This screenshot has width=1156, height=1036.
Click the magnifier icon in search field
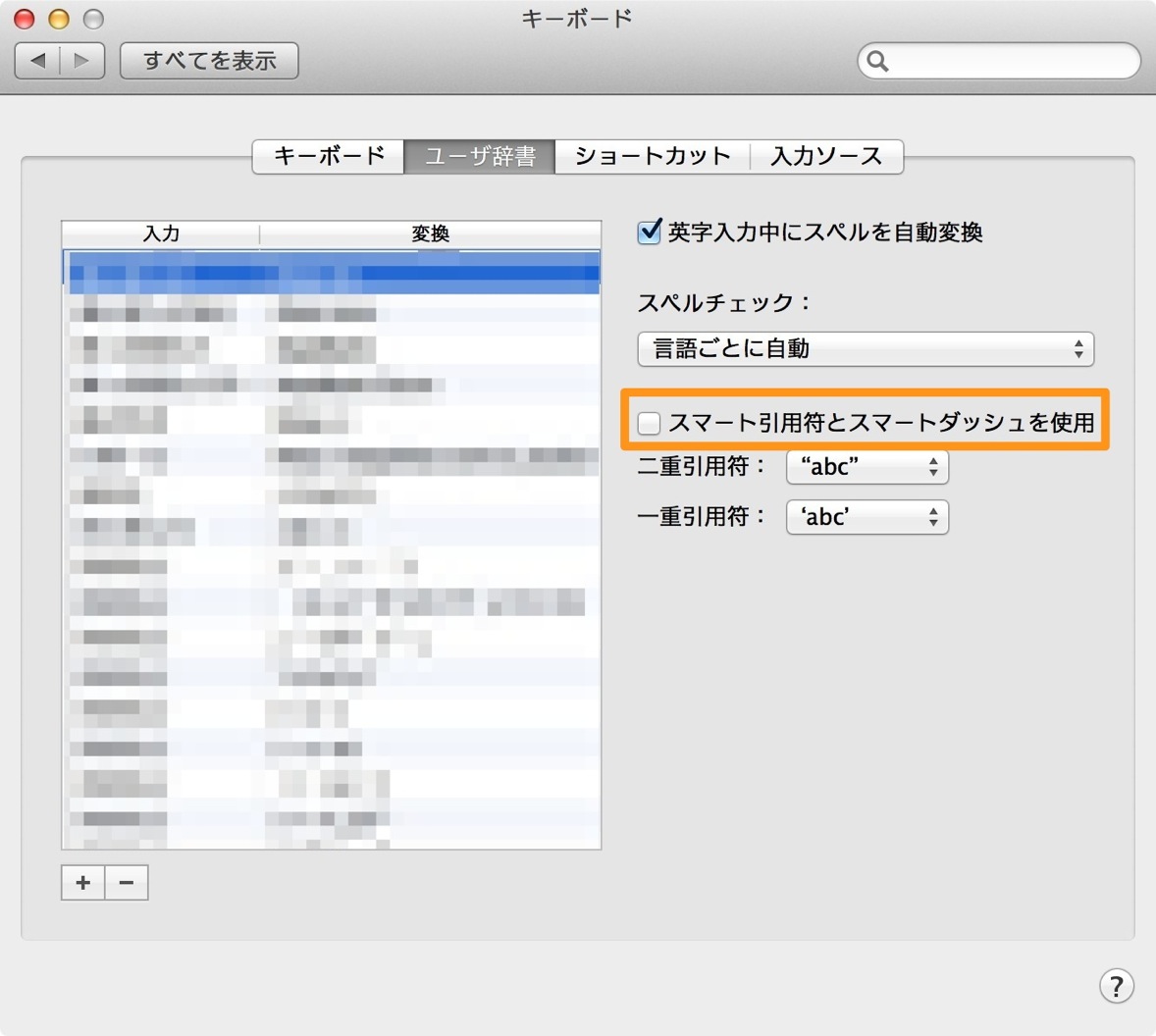tap(877, 61)
